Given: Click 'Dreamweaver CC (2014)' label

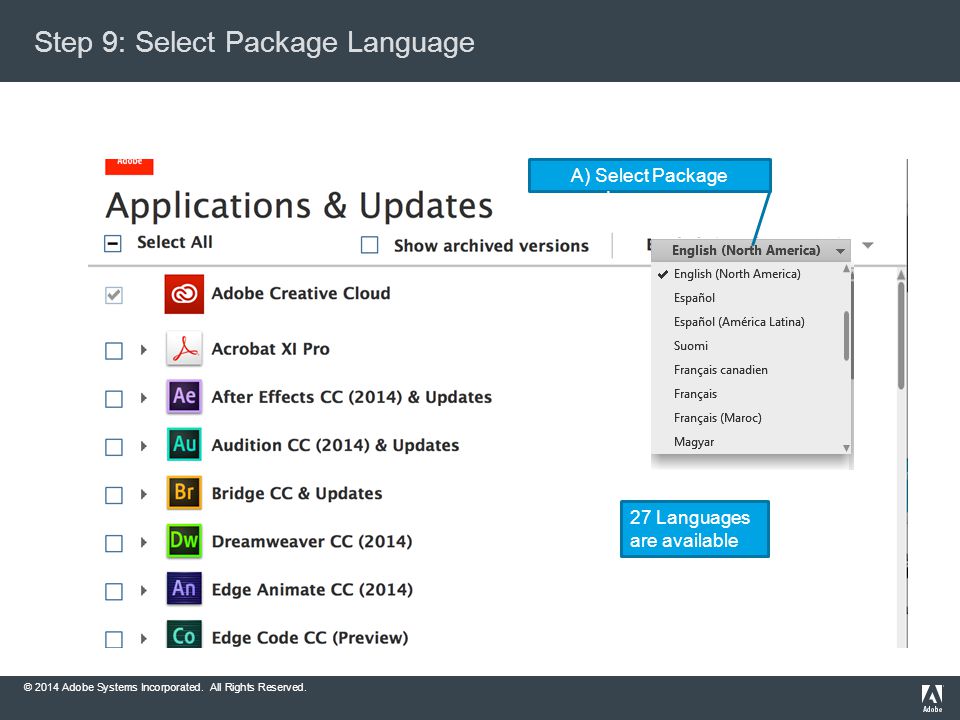Looking at the screenshot, I should 312,541.
